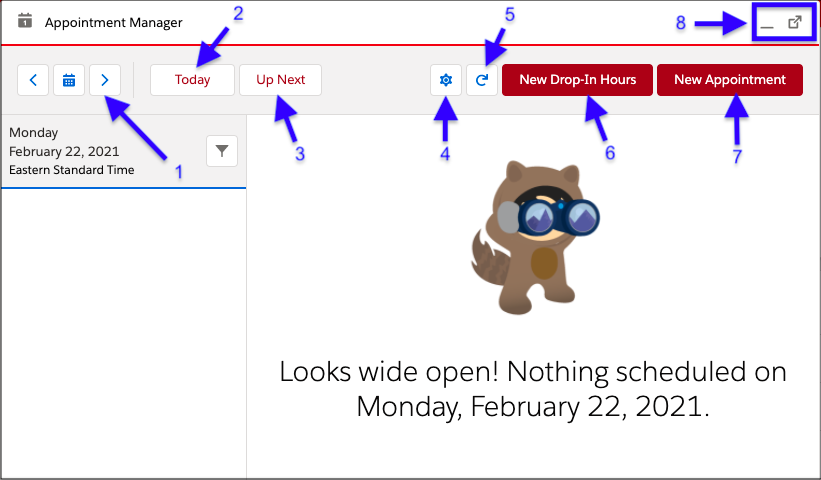The width and height of the screenshot is (821, 480).
Task: Click the Eastern Standard Time label
Action: (x=72, y=170)
